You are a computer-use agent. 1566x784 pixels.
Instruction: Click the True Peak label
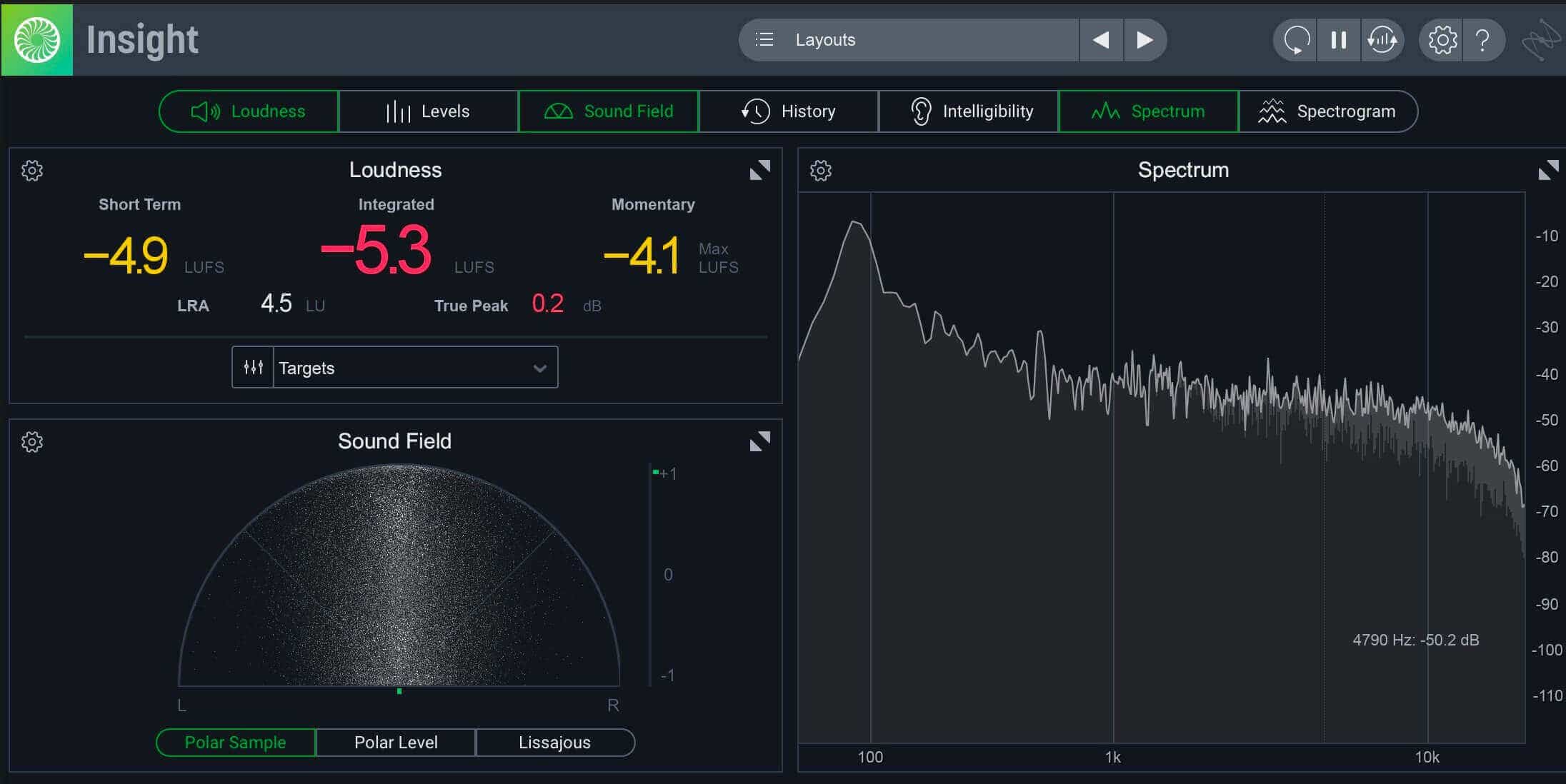(472, 306)
